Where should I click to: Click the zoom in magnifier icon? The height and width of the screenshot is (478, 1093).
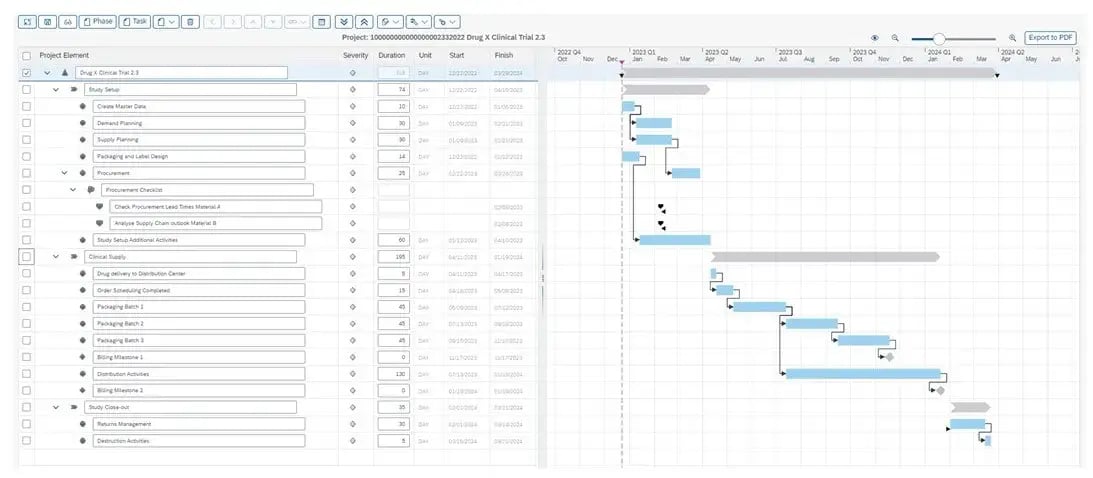click(x=1012, y=38)
